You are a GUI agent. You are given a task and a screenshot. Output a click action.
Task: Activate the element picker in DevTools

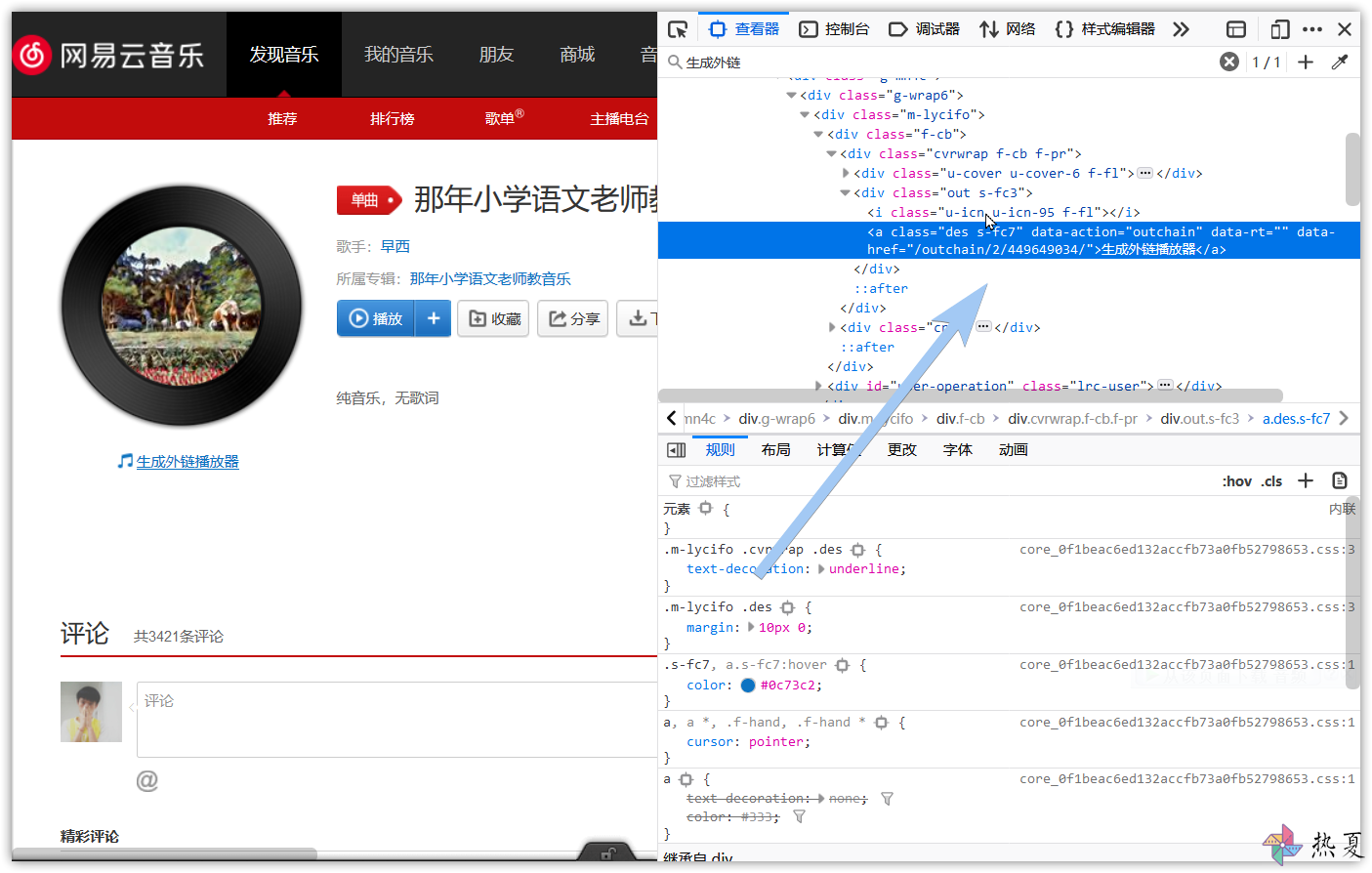678,29
